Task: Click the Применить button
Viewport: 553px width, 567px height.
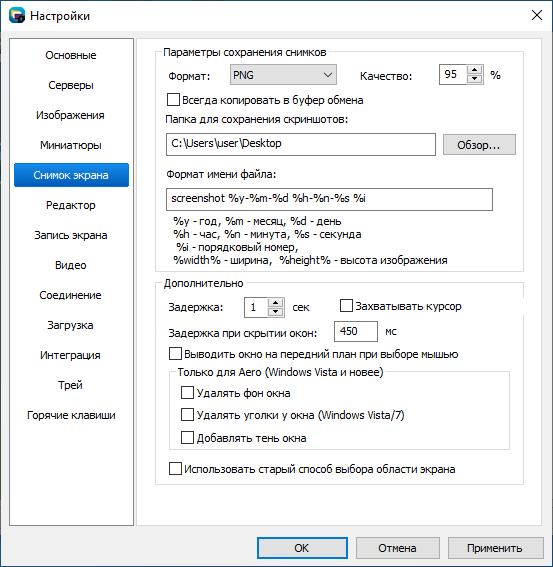Action: [495, 548]
